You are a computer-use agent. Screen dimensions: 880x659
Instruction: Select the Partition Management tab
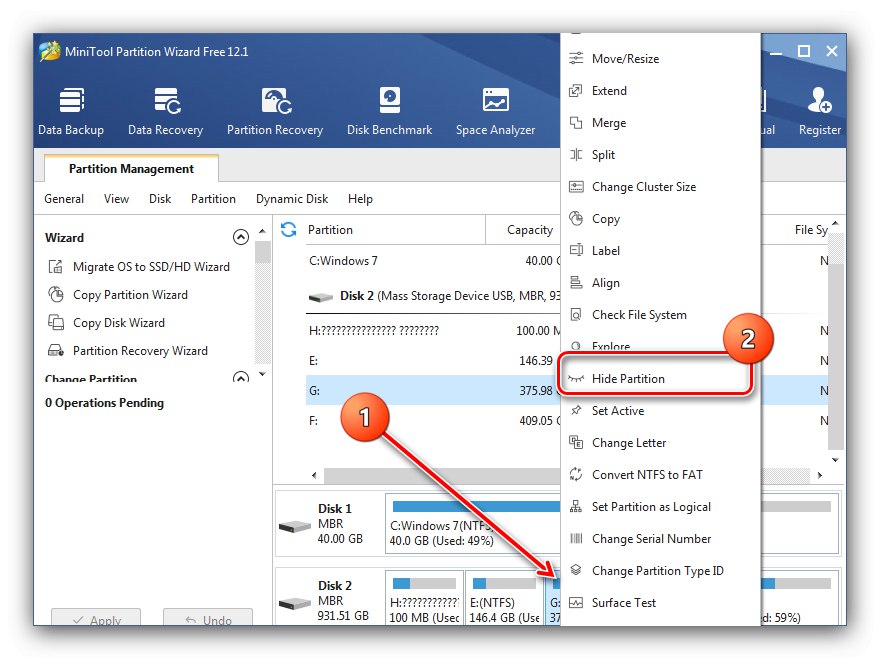(x=131, y=168)
